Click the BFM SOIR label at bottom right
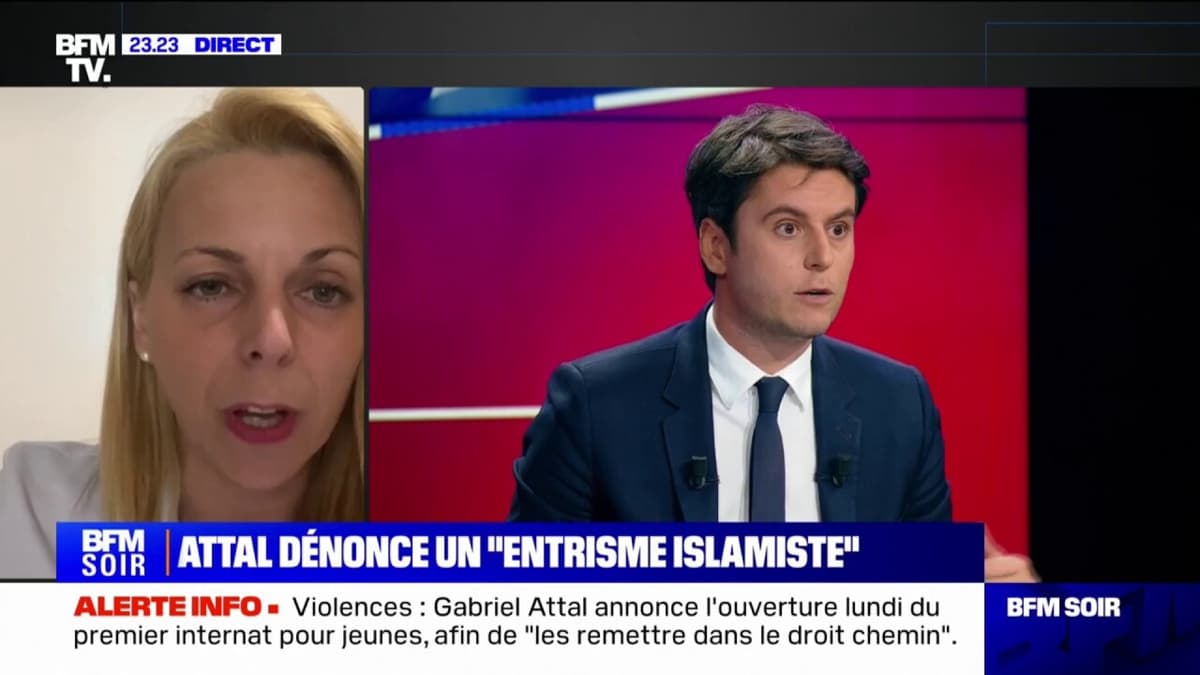1200x675 pixels. (x=1063, y=607)
